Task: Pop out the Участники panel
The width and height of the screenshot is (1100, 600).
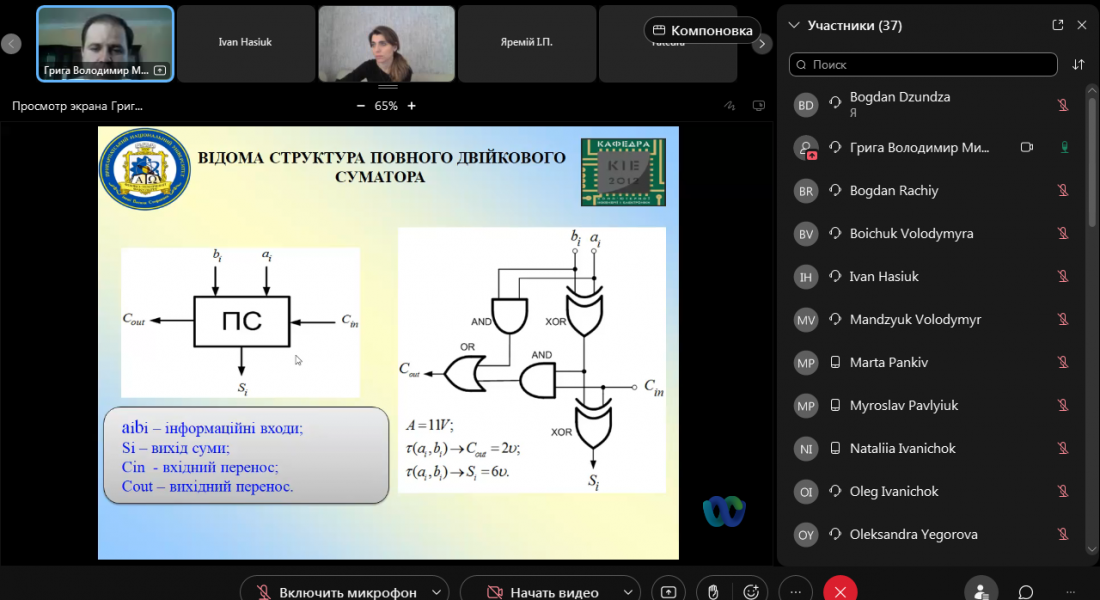Action: point(1058,25)
